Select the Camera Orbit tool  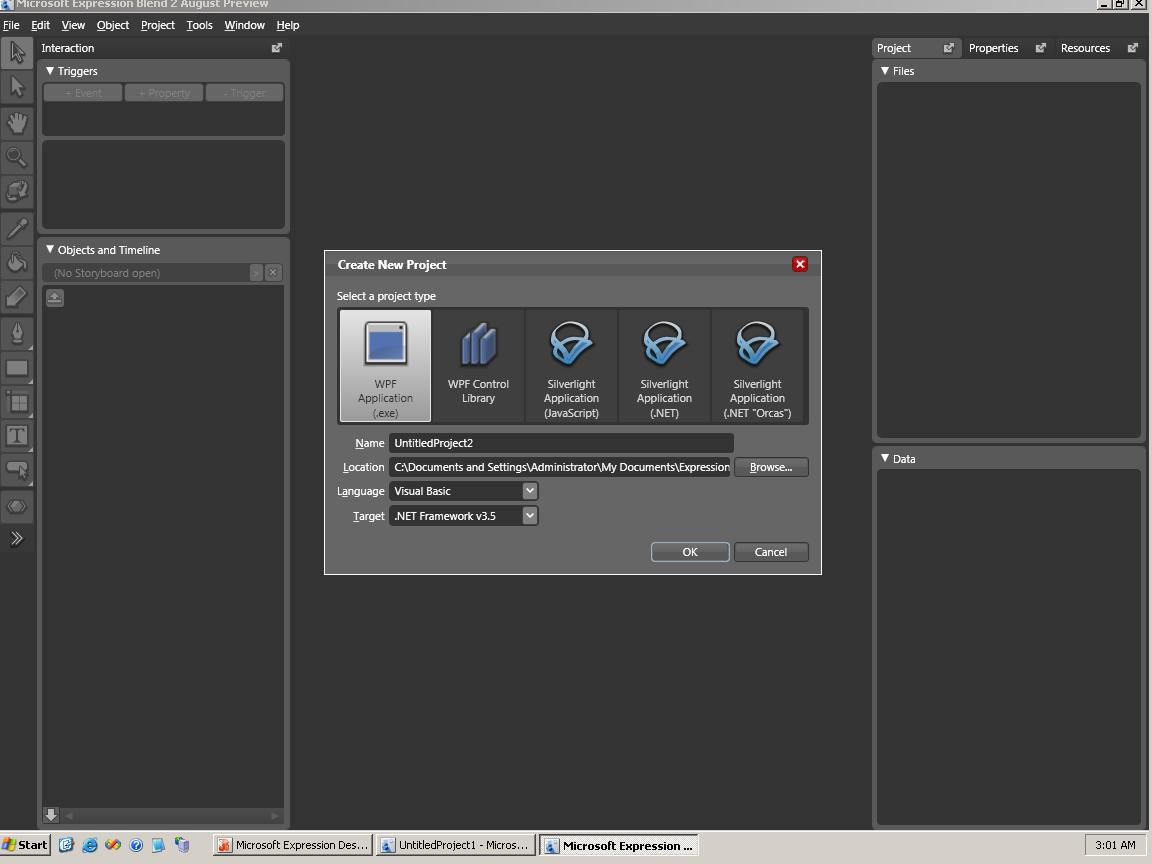pyautogui.click(x=17, y=192)
